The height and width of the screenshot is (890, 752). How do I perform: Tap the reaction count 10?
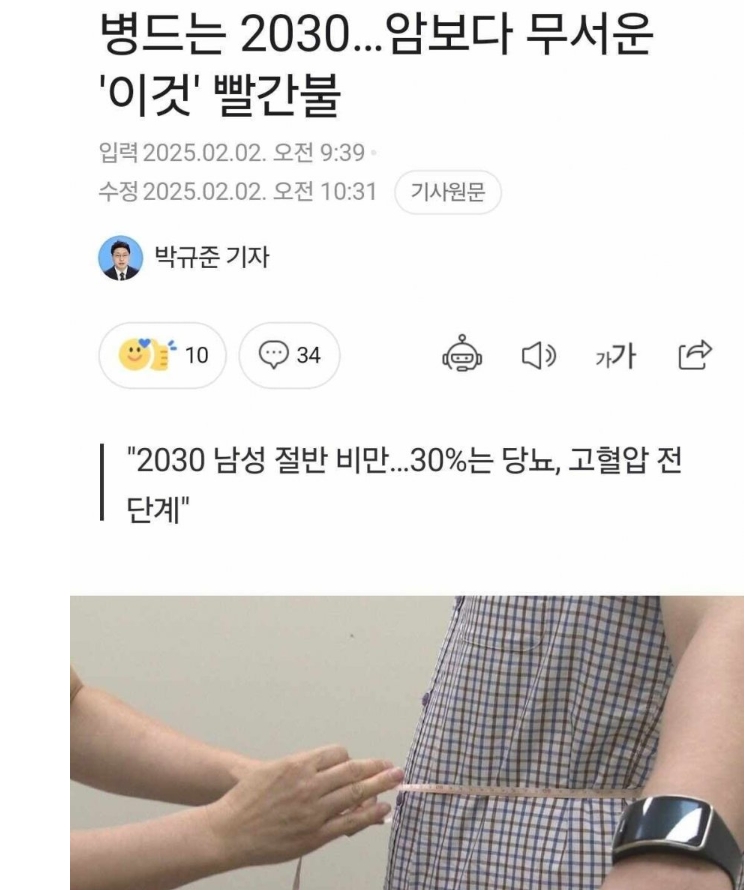pyautogui.click(x=197, y=355)
